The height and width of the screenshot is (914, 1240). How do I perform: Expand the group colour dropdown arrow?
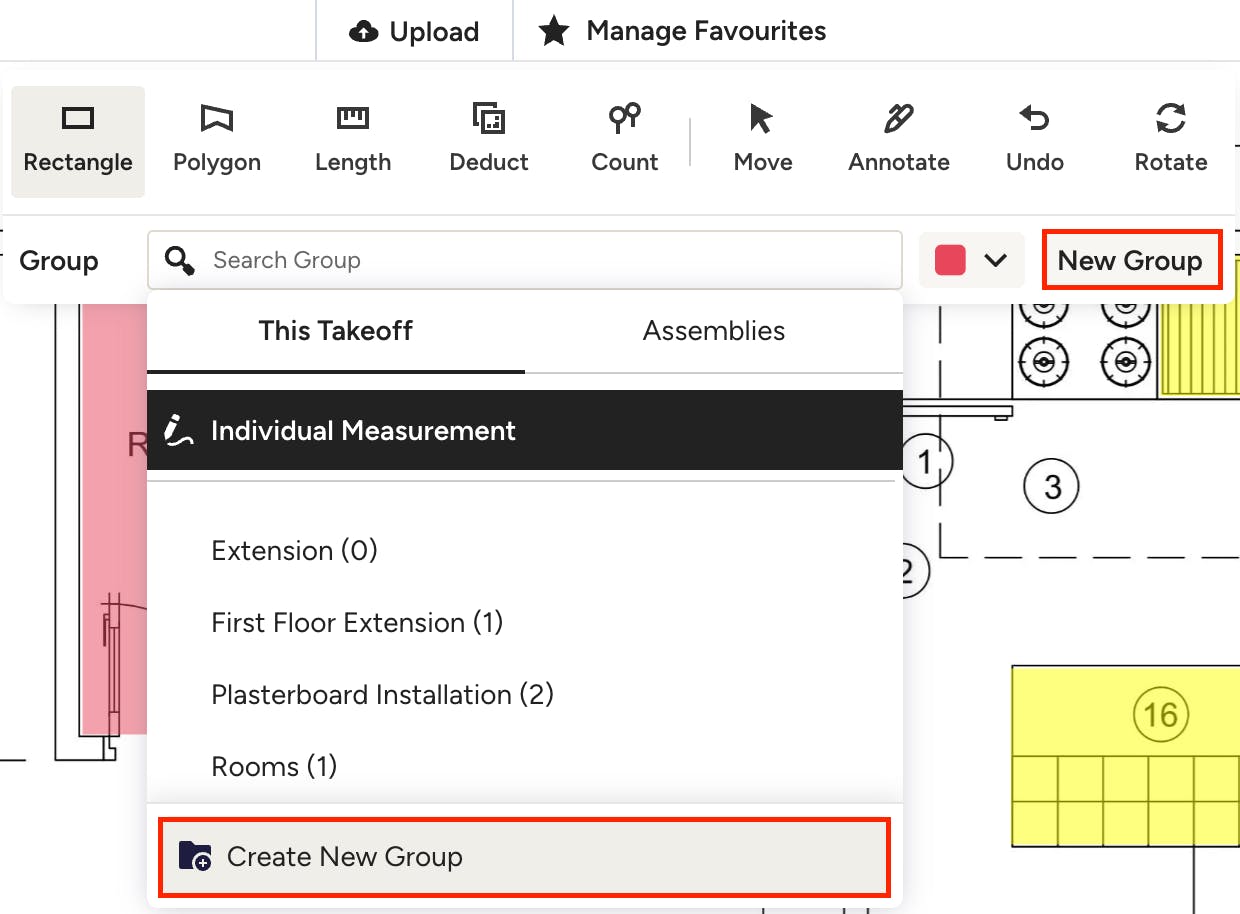tap(995, 261)
